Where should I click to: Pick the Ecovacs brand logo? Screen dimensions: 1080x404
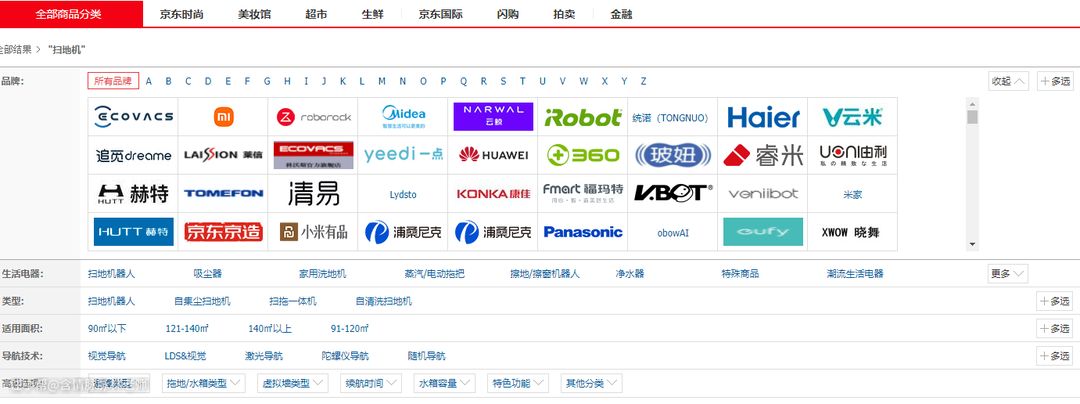tap(133, 117)
